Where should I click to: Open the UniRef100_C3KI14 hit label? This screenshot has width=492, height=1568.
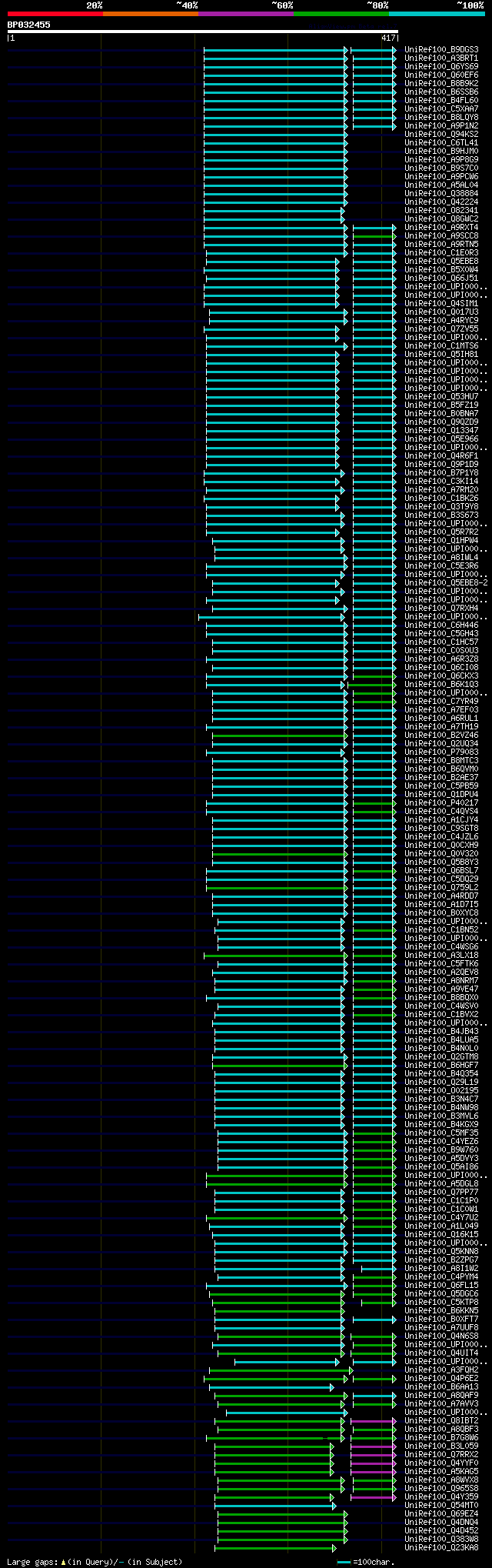coord(441,481)
